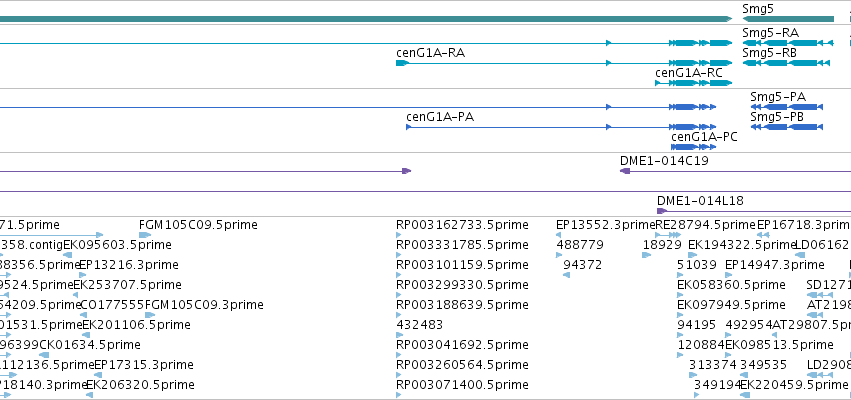
Task: Select the EK058360.5prime EST label
Action: [x=731, y=285]
